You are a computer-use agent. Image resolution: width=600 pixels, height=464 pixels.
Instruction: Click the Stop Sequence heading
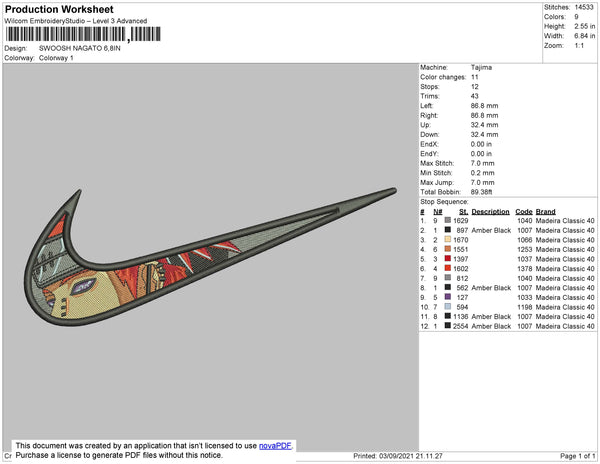[444, 202]
